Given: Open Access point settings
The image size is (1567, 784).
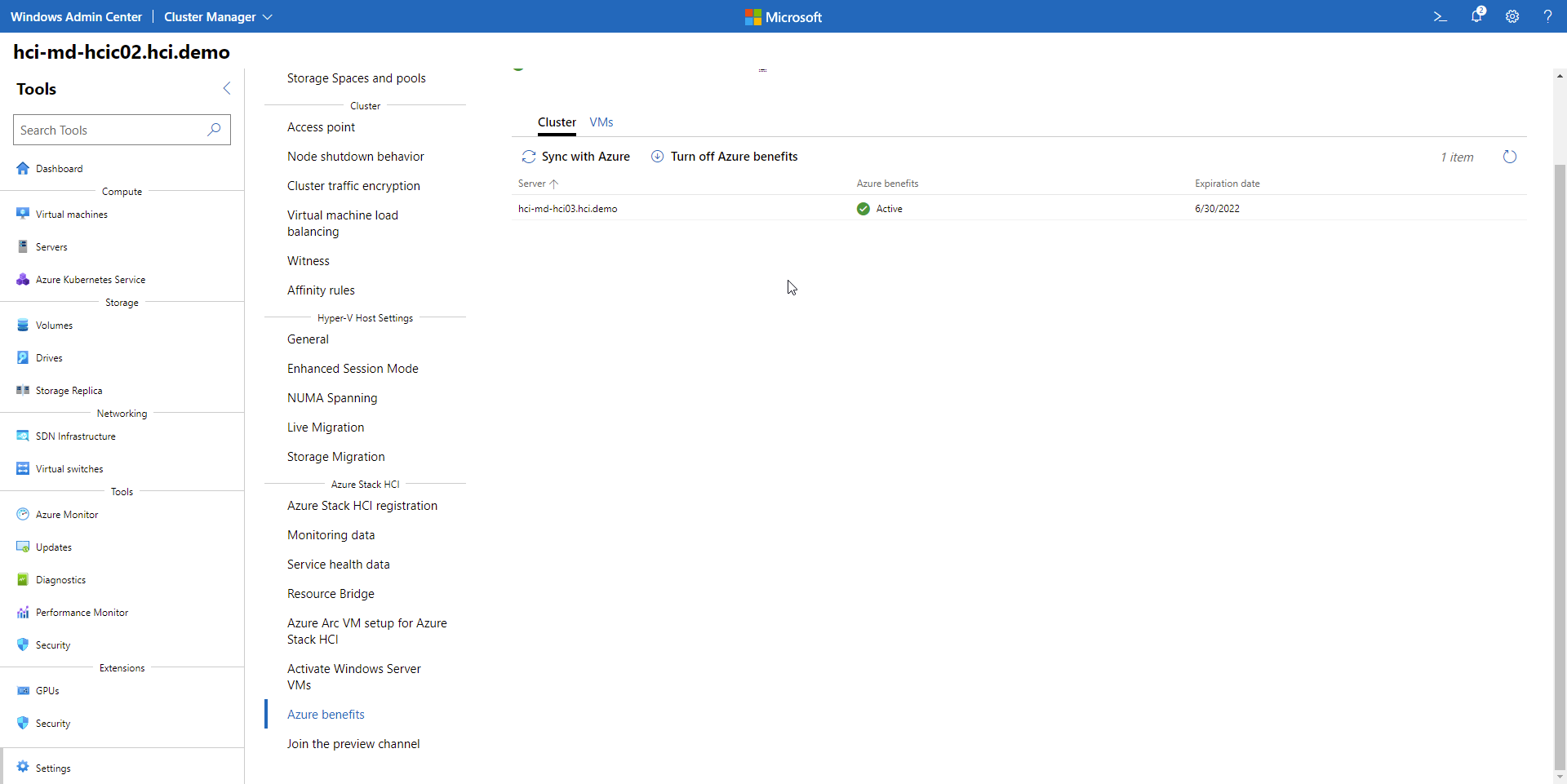Looking at the screenshot, I should (x=322, y=127).
